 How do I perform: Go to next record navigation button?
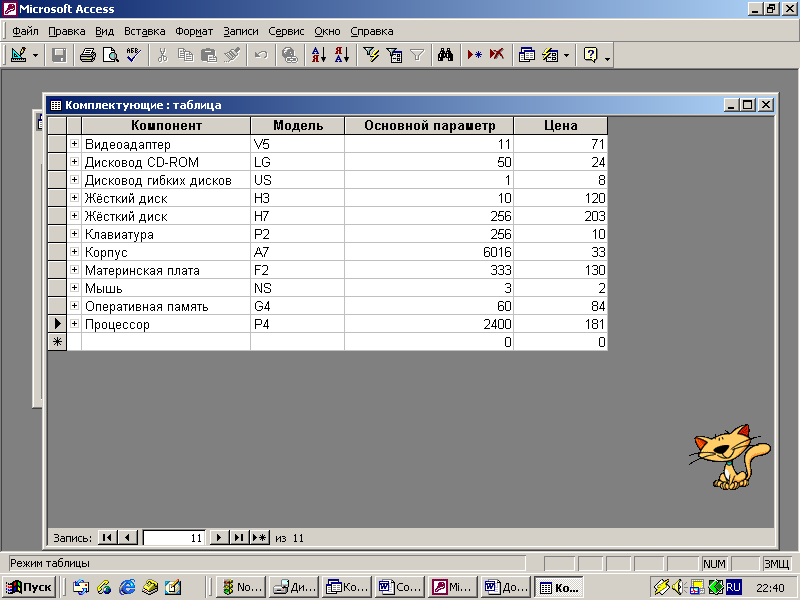pyautogui.click(x=219, y=537)
